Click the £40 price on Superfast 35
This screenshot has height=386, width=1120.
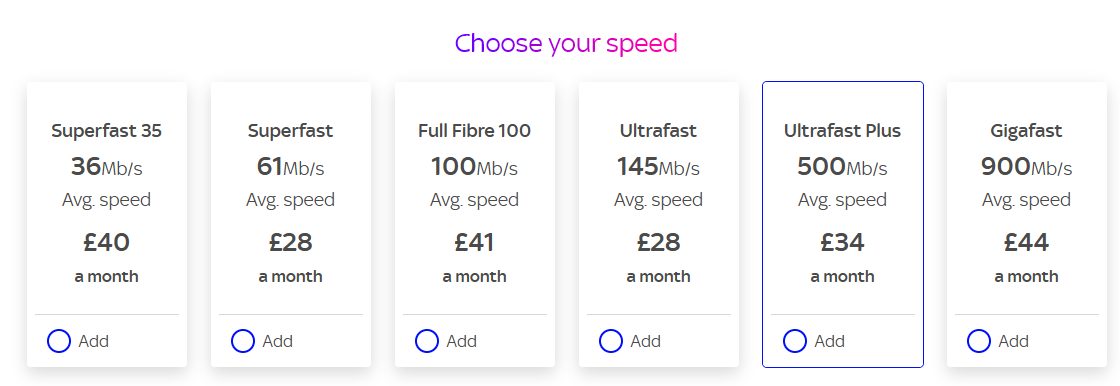point(106,242)
